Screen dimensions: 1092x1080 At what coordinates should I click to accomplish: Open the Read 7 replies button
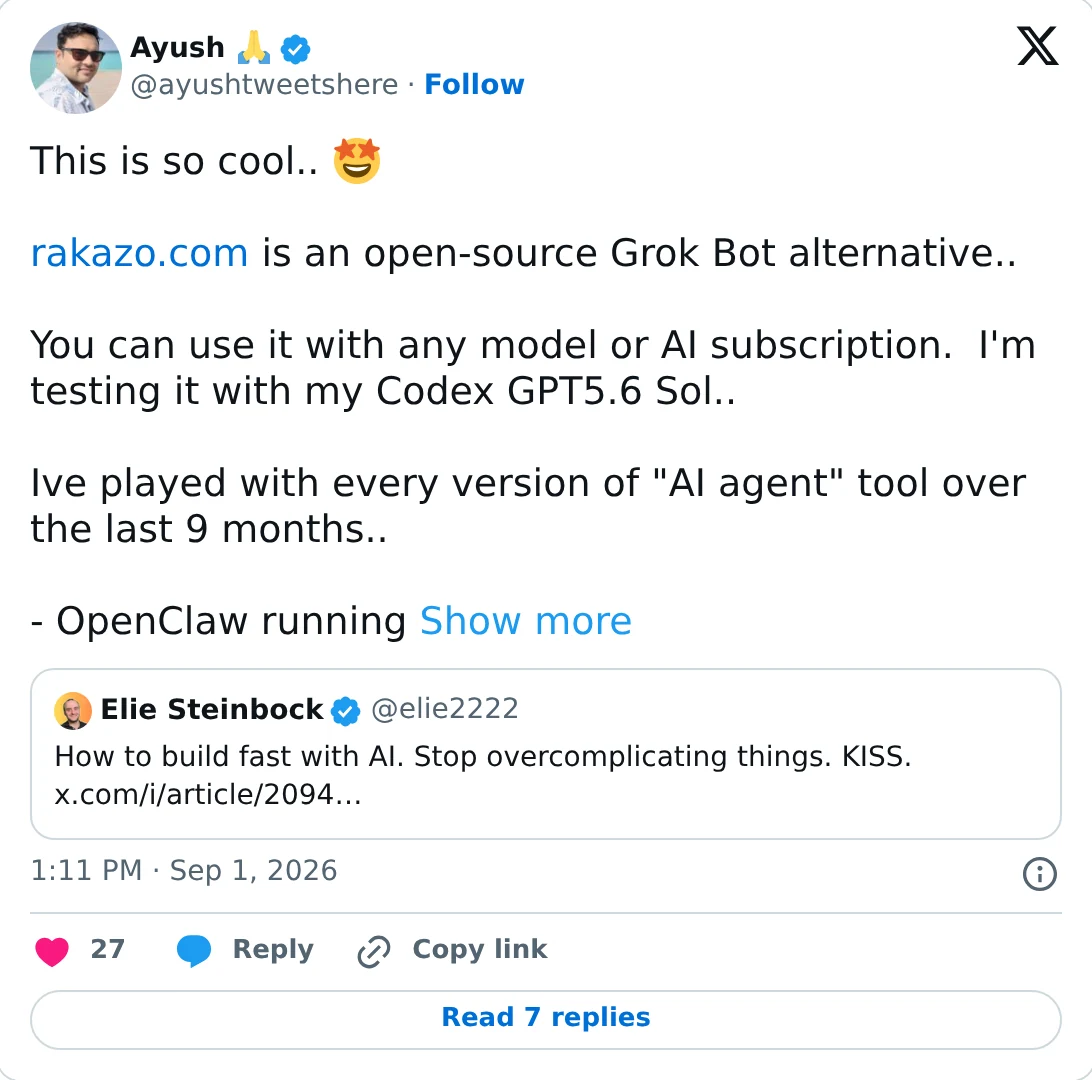pyautogui.click(x=546, y=1019)
